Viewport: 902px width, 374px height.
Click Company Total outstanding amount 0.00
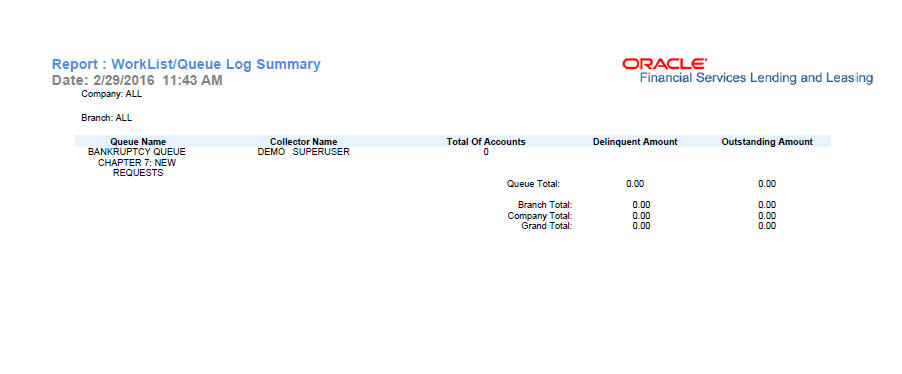(x=767, y=216)
